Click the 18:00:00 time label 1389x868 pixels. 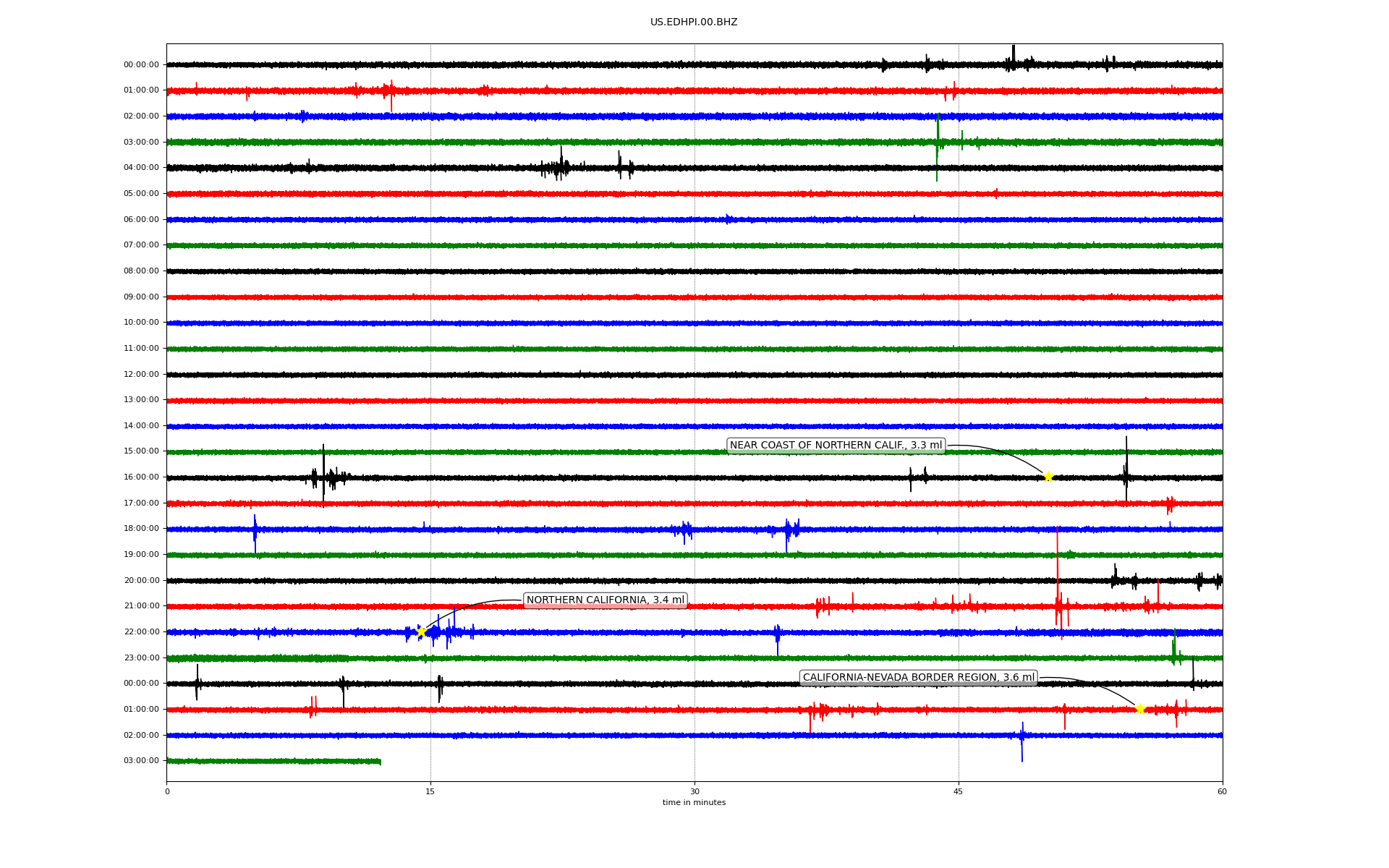pyautogui.click(x=141, y=529)
